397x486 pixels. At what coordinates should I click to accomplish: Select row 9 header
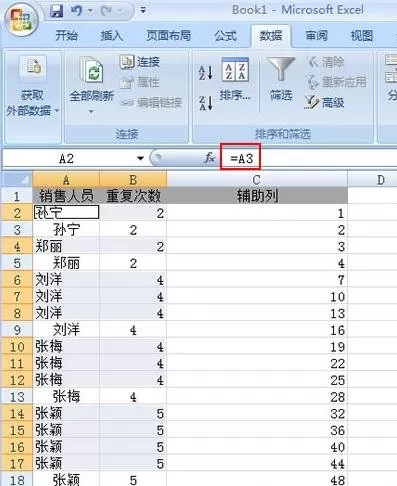(17, 329)
